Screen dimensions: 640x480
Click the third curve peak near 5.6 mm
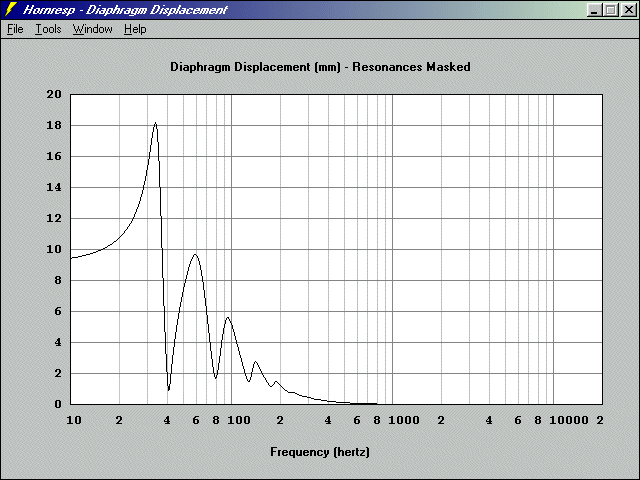(227, 318)
